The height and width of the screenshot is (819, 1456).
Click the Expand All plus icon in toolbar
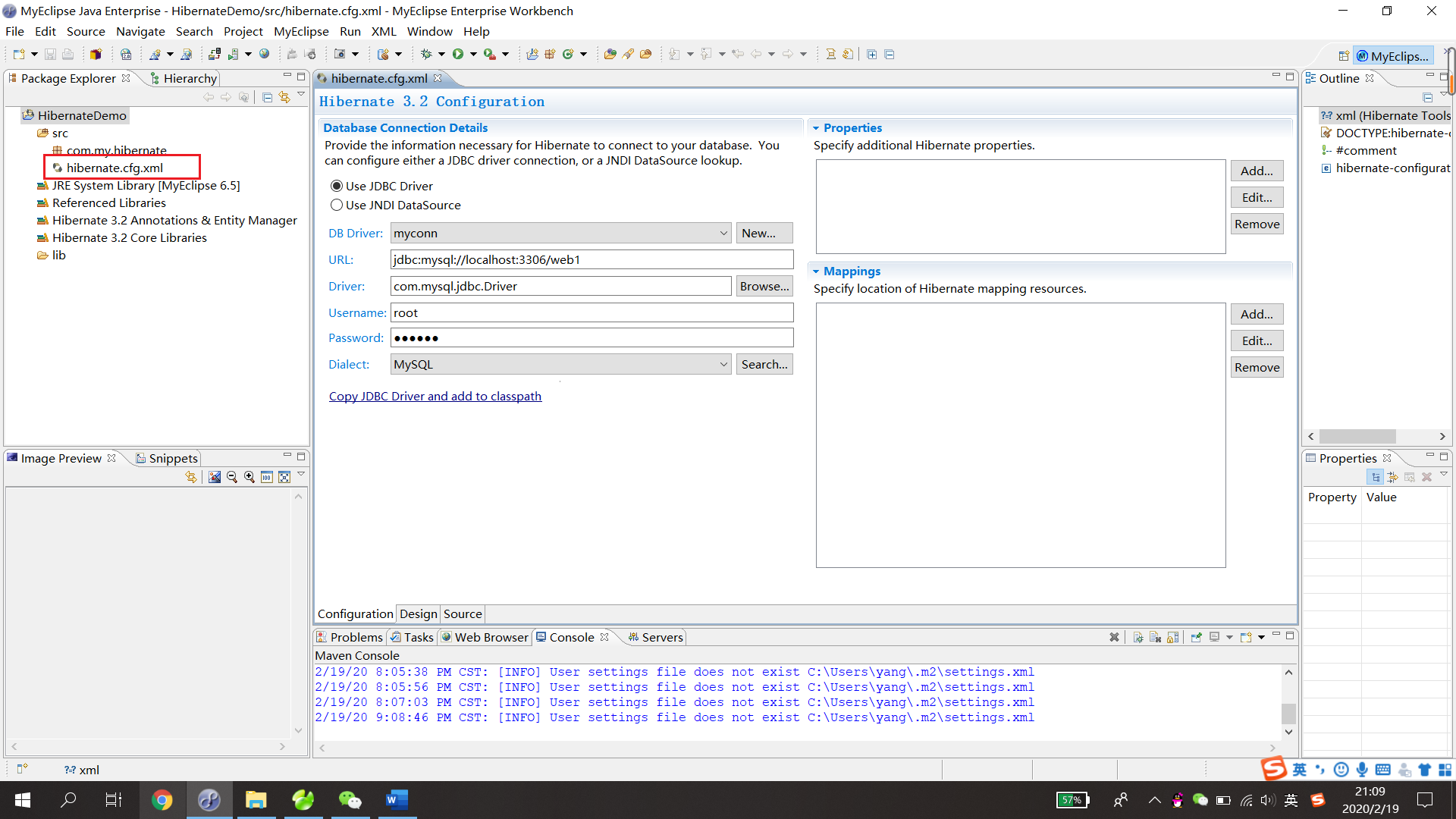(872, 54)
